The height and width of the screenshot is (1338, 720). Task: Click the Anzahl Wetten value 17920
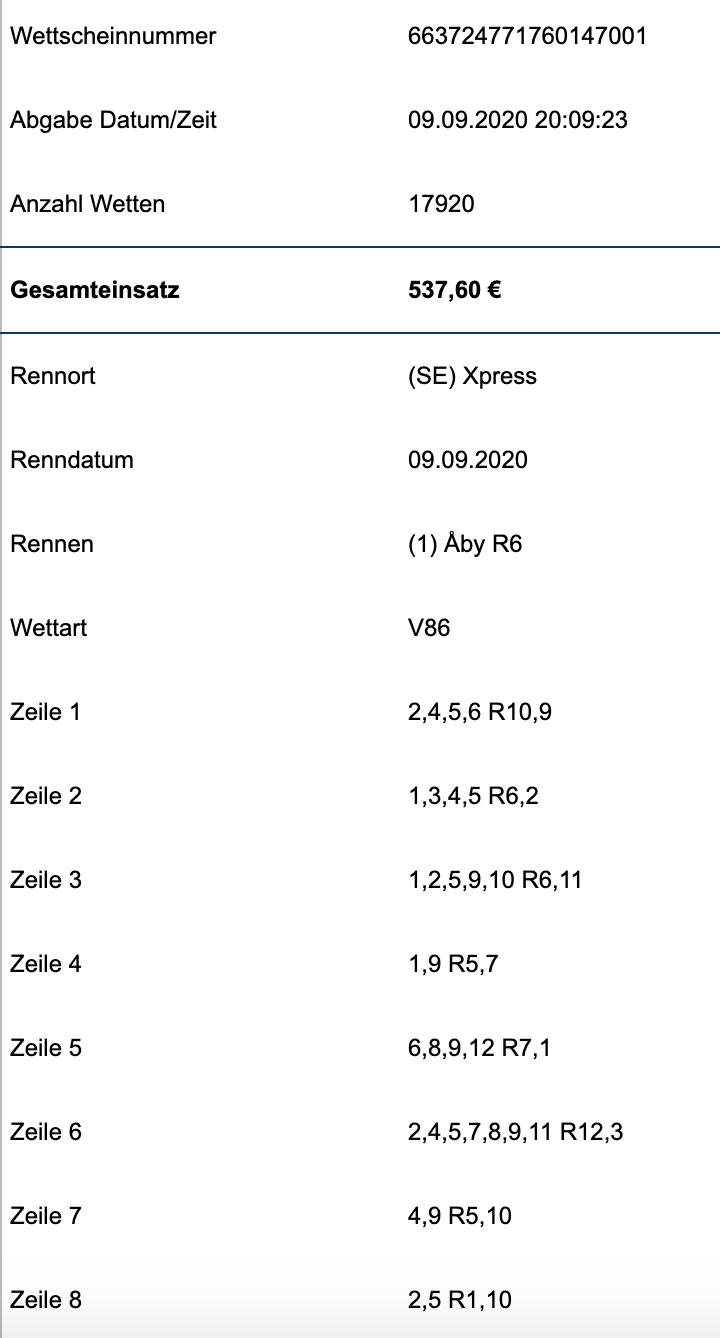[442, 204]
